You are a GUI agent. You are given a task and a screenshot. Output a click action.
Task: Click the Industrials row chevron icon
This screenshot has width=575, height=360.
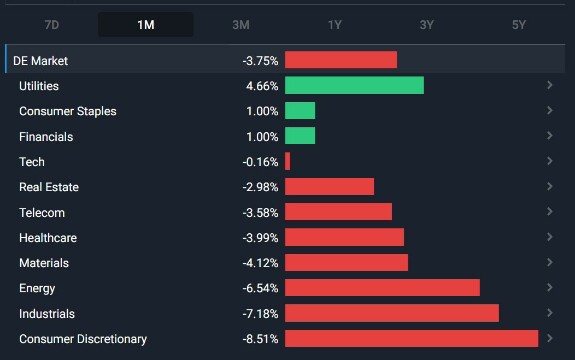tap(549, 313)
